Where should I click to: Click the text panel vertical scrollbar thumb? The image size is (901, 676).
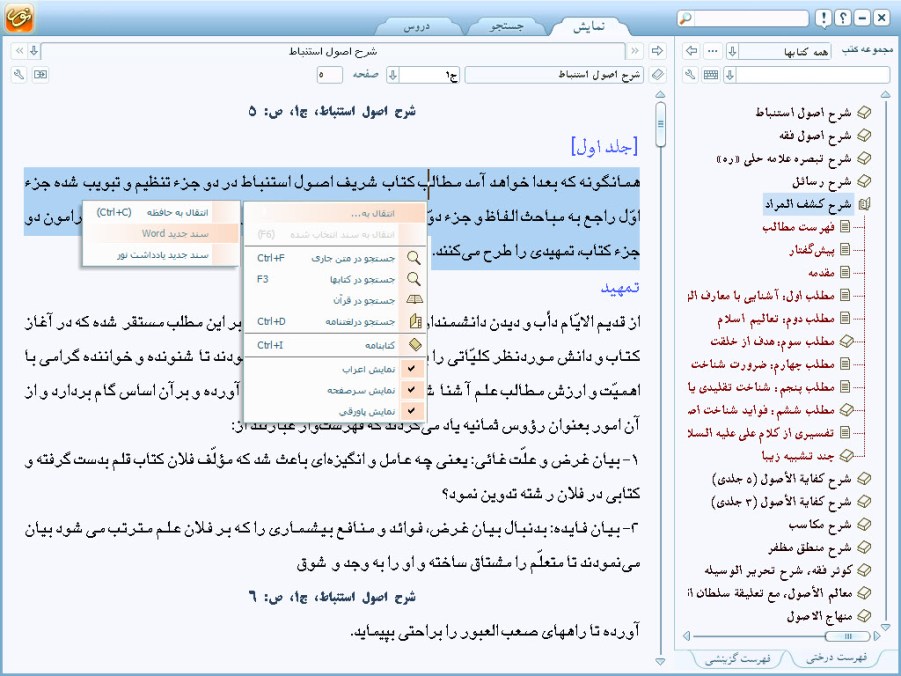point(660,123)
